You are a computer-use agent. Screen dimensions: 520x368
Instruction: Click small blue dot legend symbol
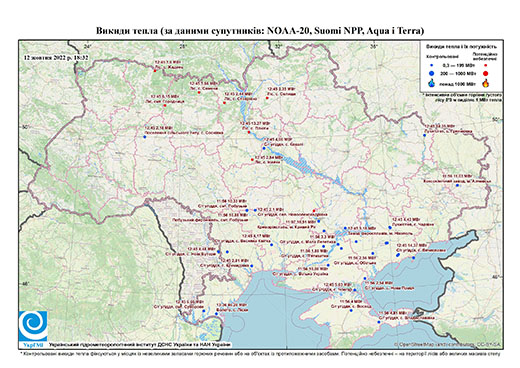tap(432, 66)
